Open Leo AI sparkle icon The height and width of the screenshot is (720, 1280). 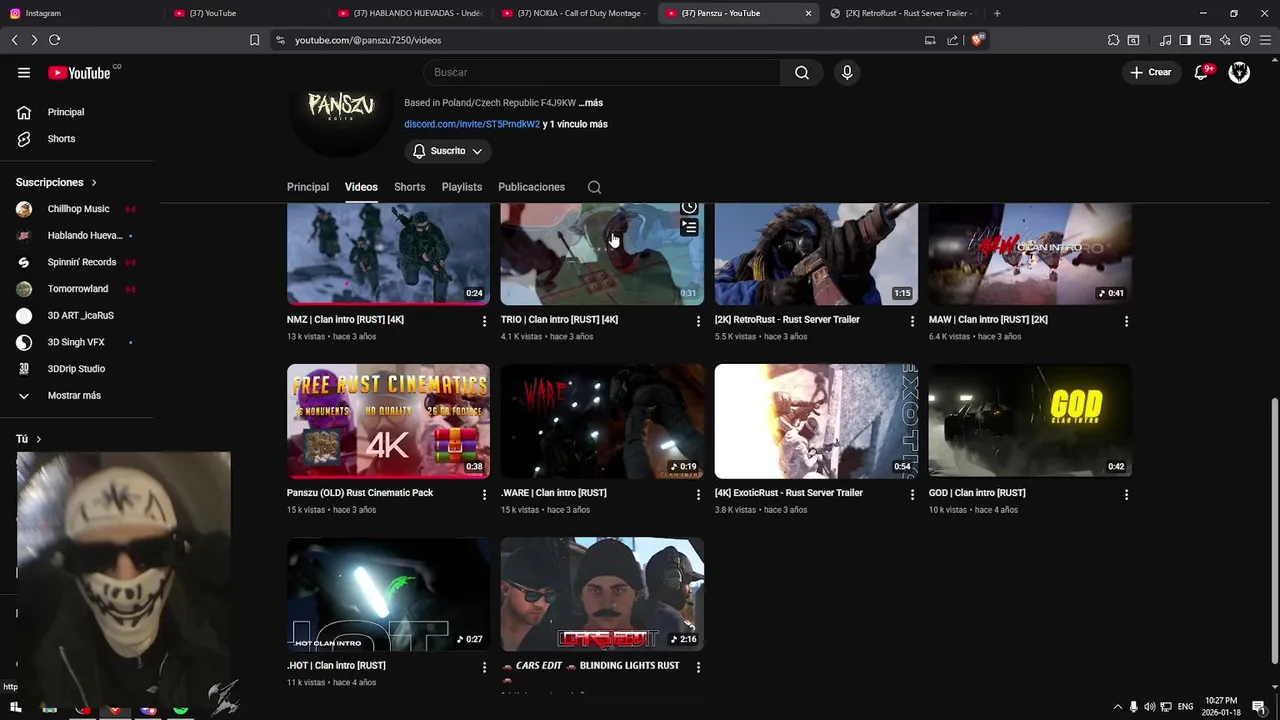tap(1225, 40)
